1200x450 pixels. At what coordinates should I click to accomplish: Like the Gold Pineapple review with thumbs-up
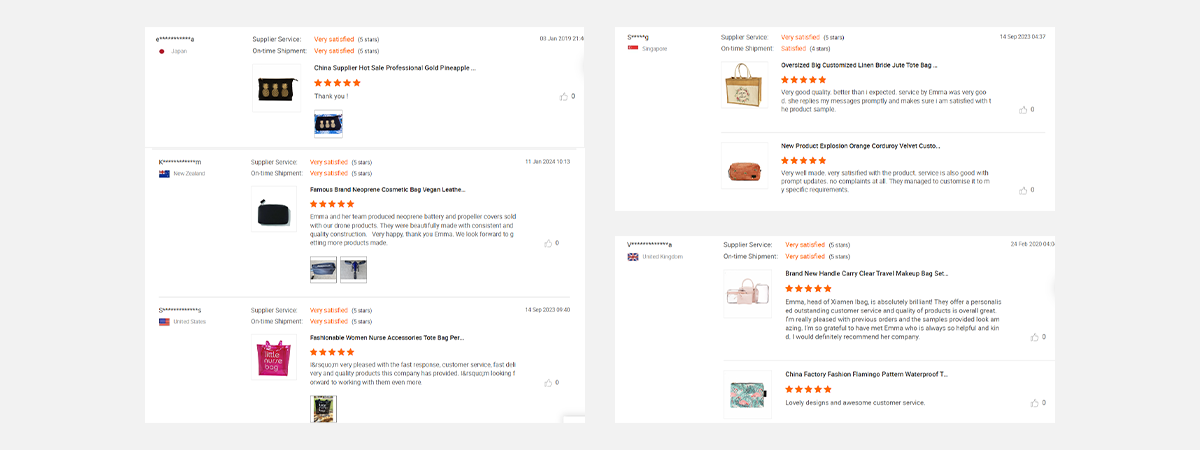point(564,97)
